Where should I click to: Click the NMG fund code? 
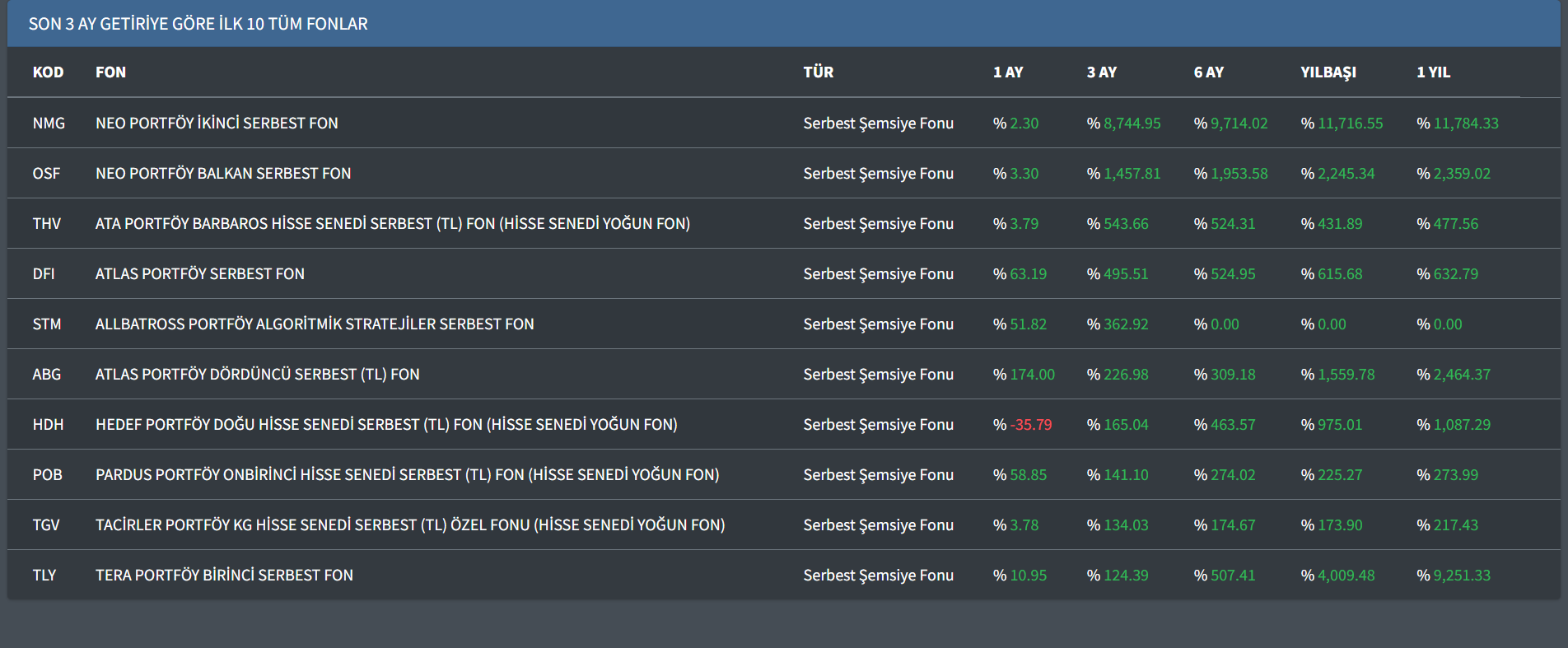click(x=49, y=124)
